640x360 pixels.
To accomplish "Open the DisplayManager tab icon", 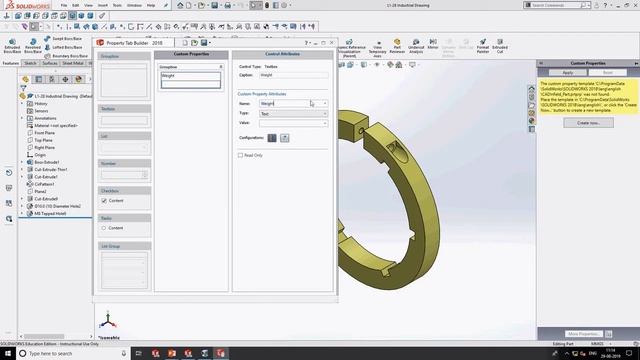I will pyautogui.click(x=78, y=79).
